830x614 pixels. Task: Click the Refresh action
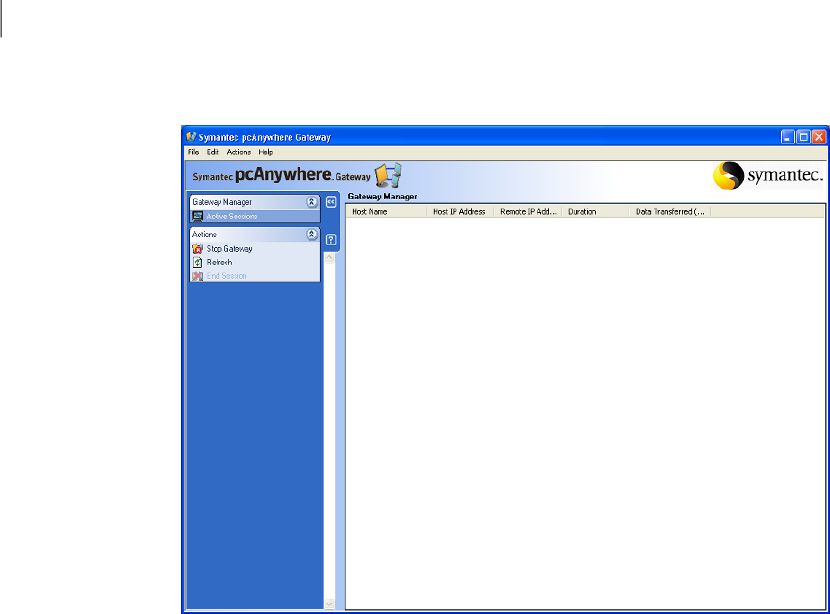coord(219,262)
